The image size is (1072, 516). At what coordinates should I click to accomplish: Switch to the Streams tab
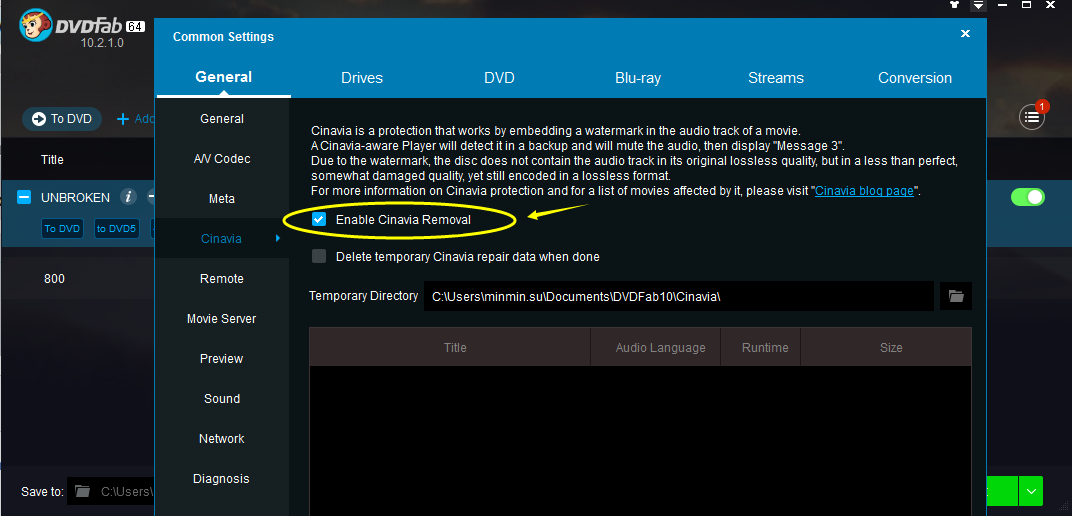click(776, 78)
